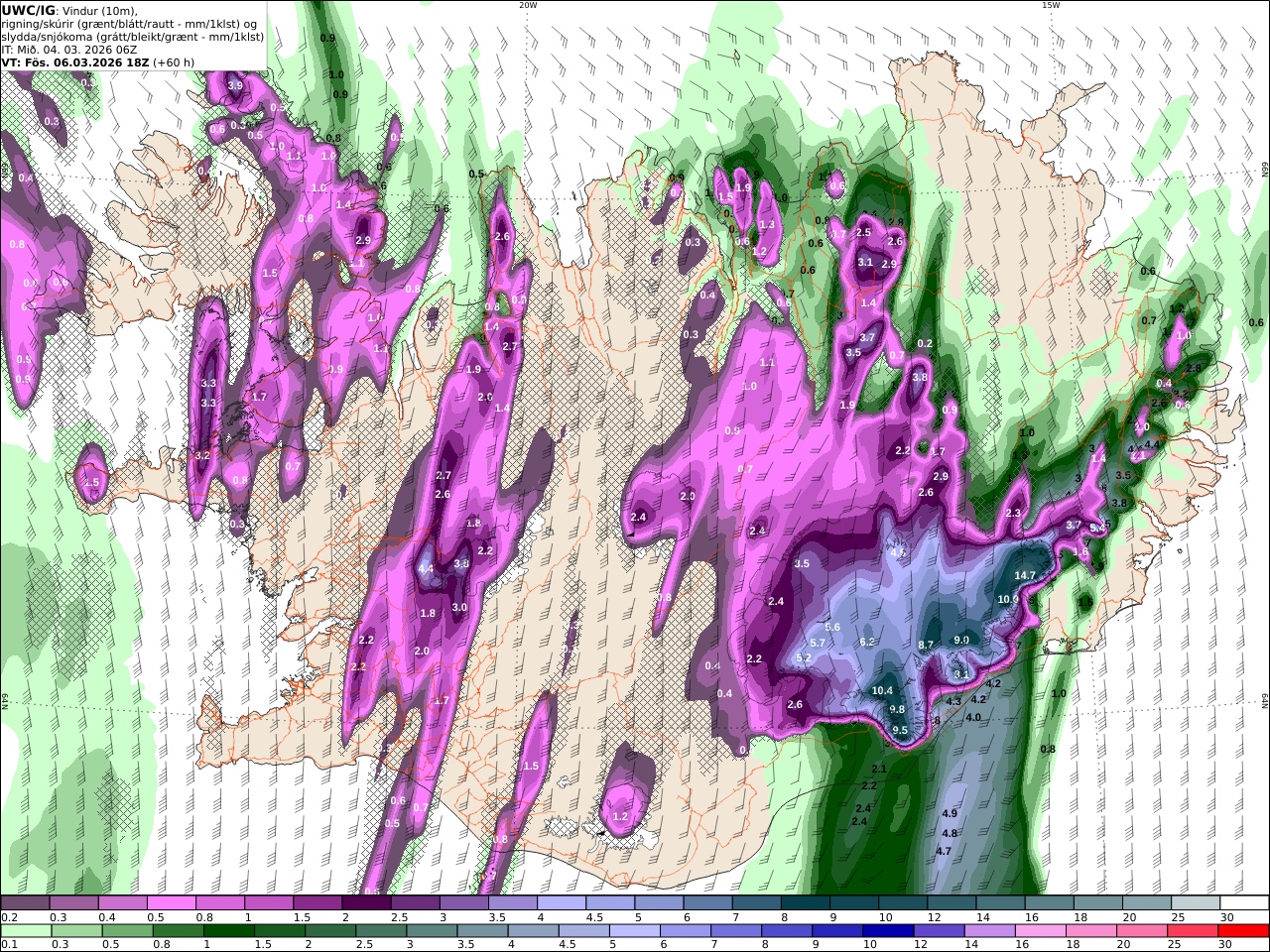Click the UWC/IG title text
This screenshot has height=952, width=1270.
tap(29, 10)
